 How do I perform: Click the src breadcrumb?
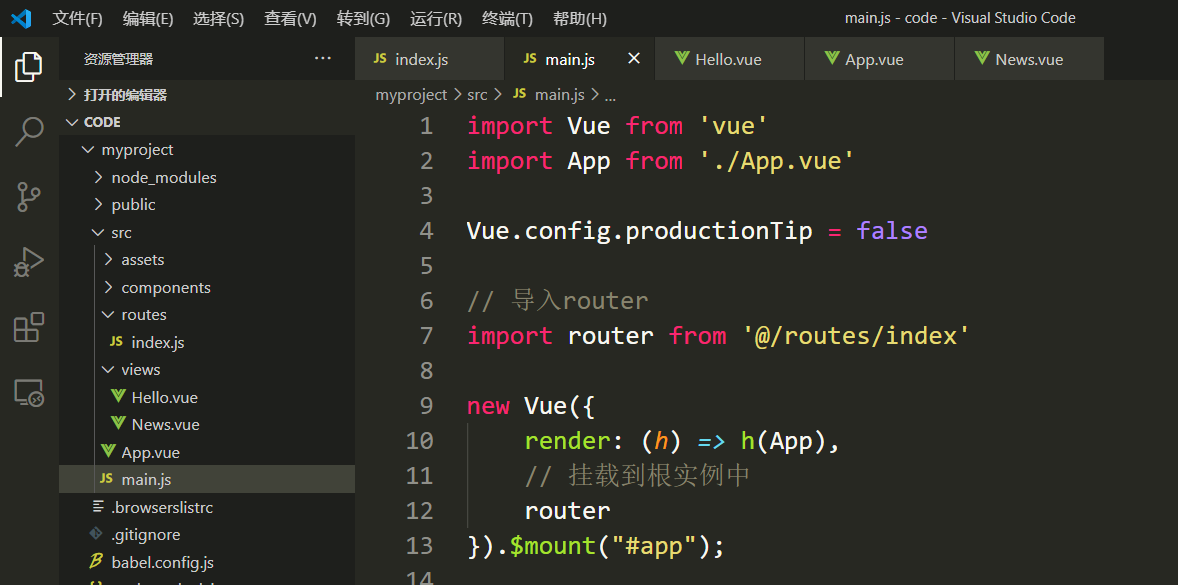[477, 95]
